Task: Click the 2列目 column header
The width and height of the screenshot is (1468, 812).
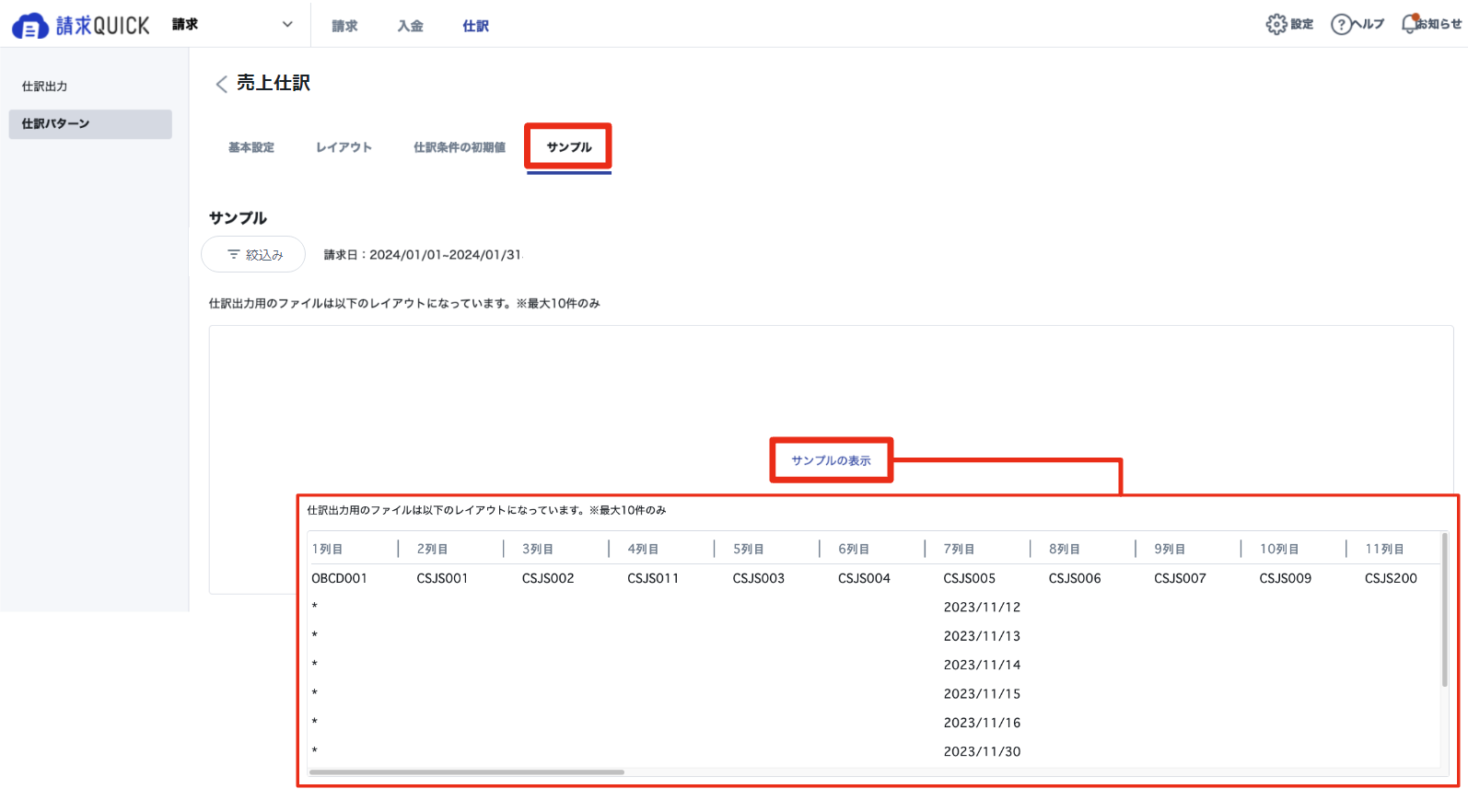Action: [x=432, y=549]
